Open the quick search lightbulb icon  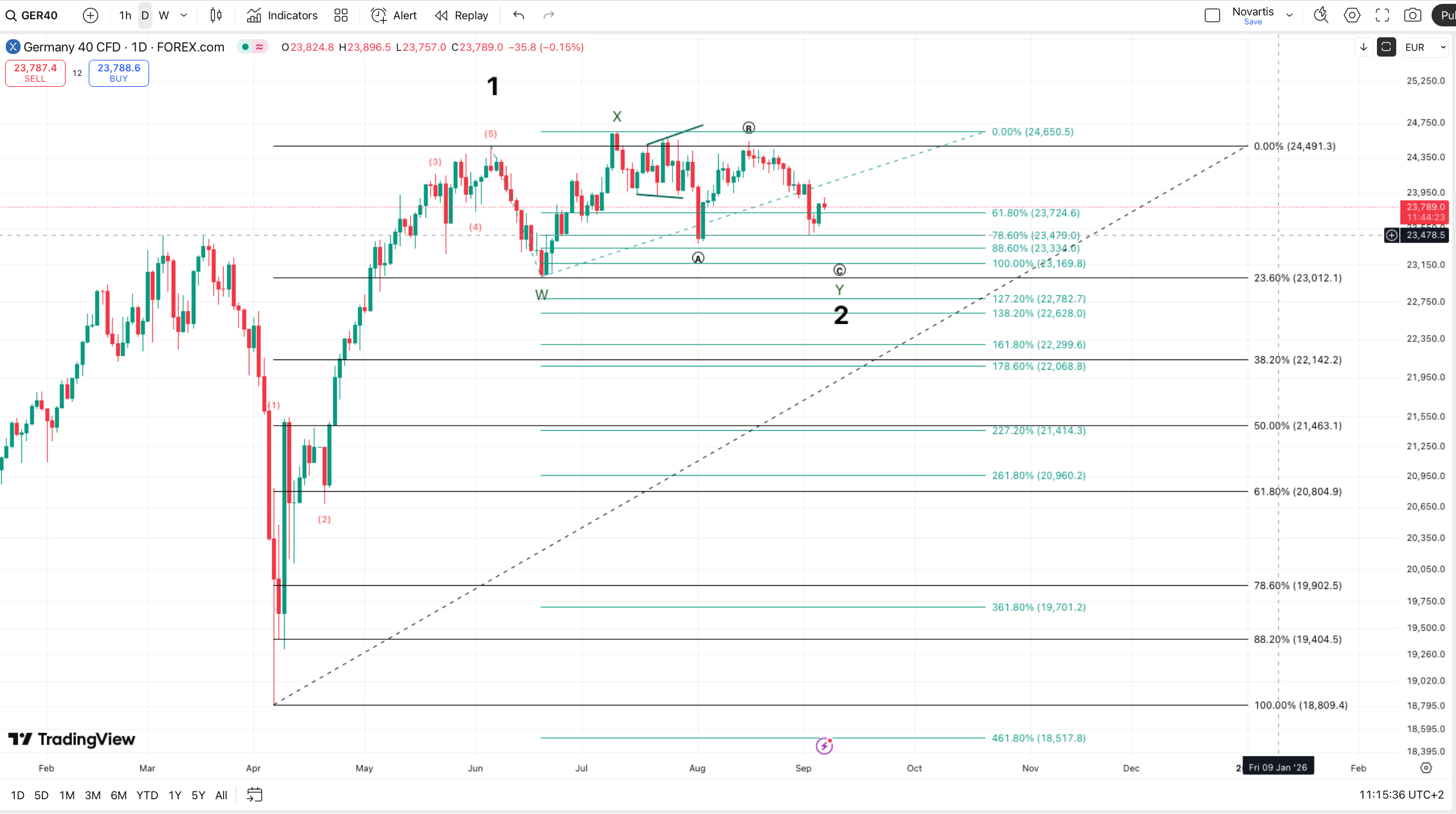[1321, 15]
